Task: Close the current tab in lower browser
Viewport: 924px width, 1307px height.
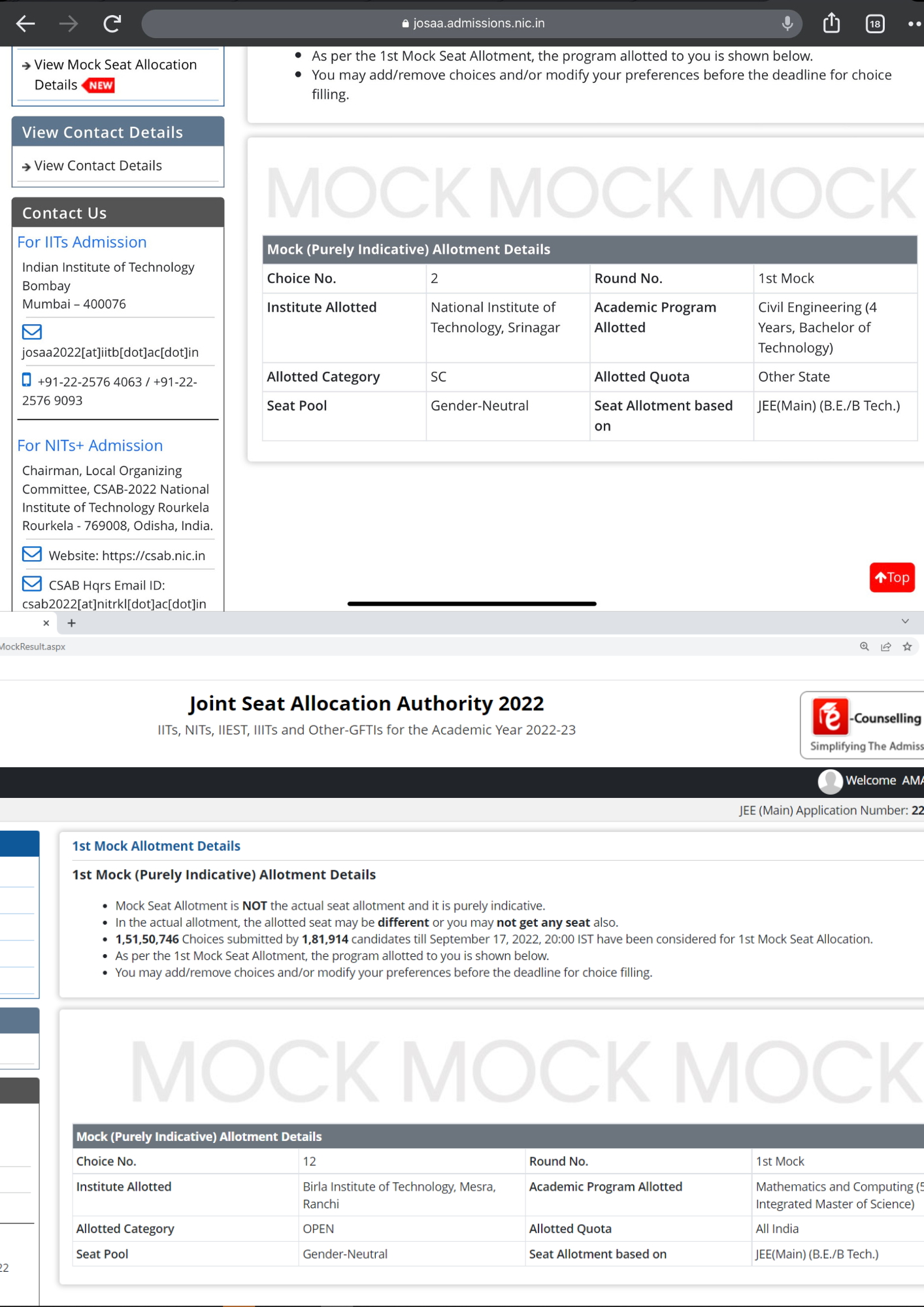Action: click(46, 623)
